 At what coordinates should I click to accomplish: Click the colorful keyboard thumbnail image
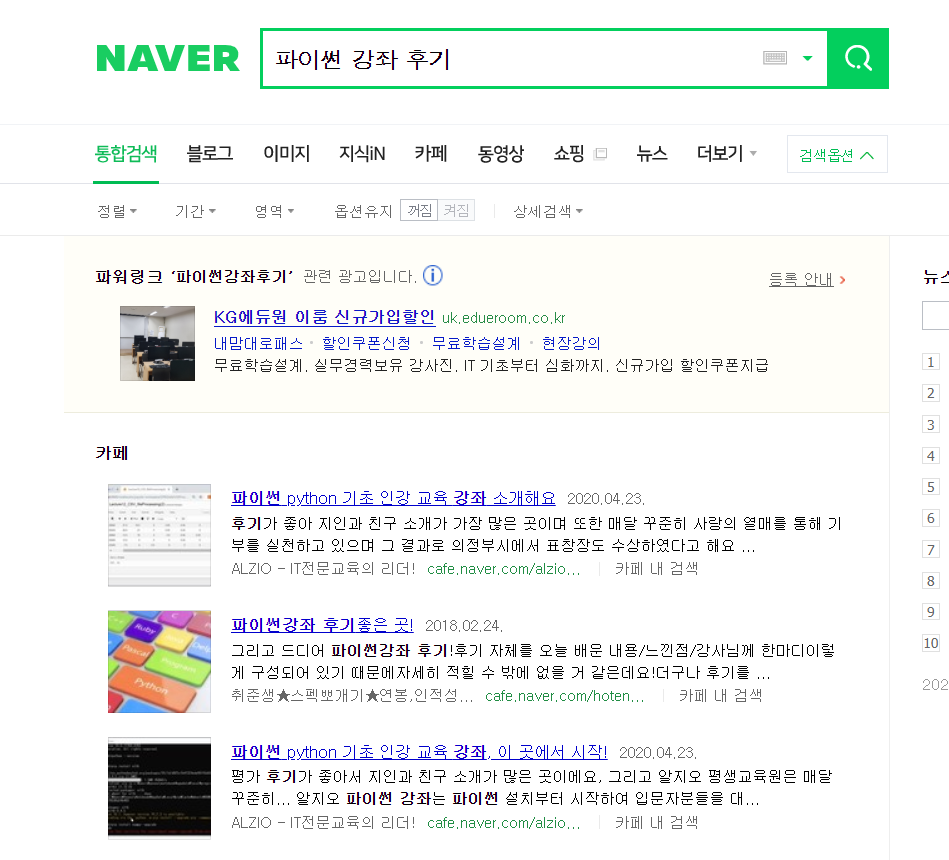click(159, 661)
